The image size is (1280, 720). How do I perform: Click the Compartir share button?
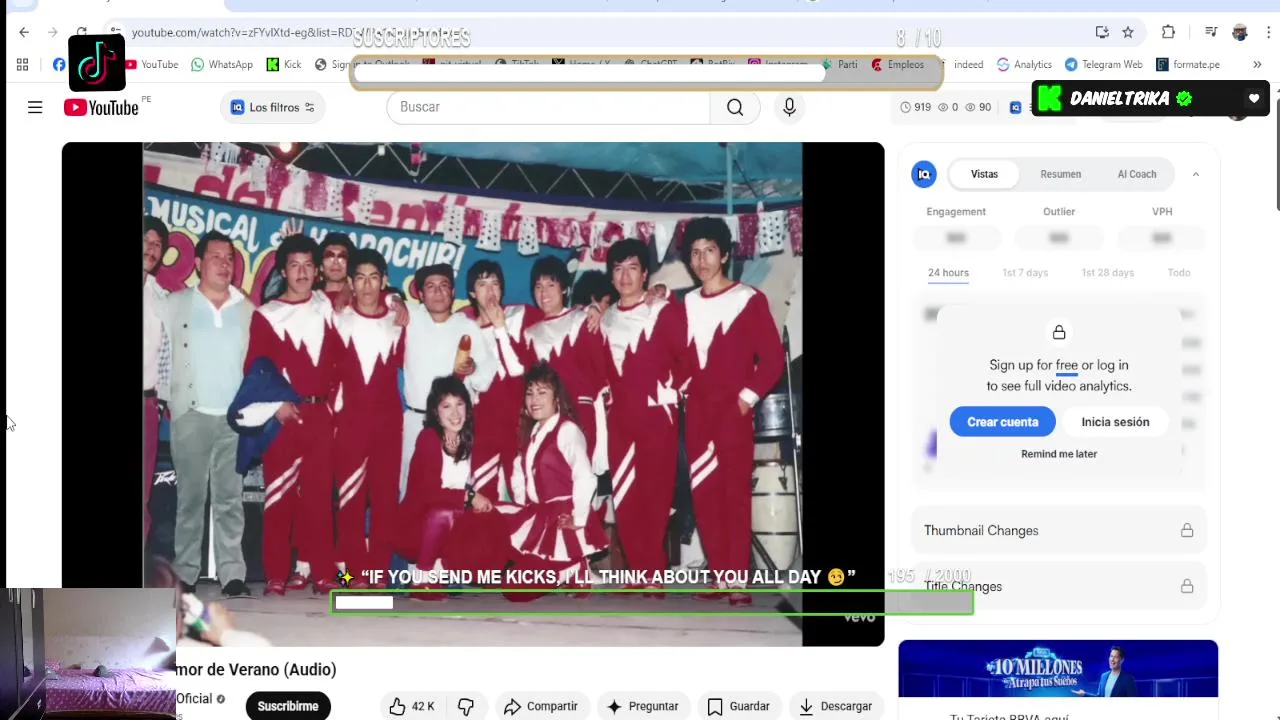pos(541,706)
